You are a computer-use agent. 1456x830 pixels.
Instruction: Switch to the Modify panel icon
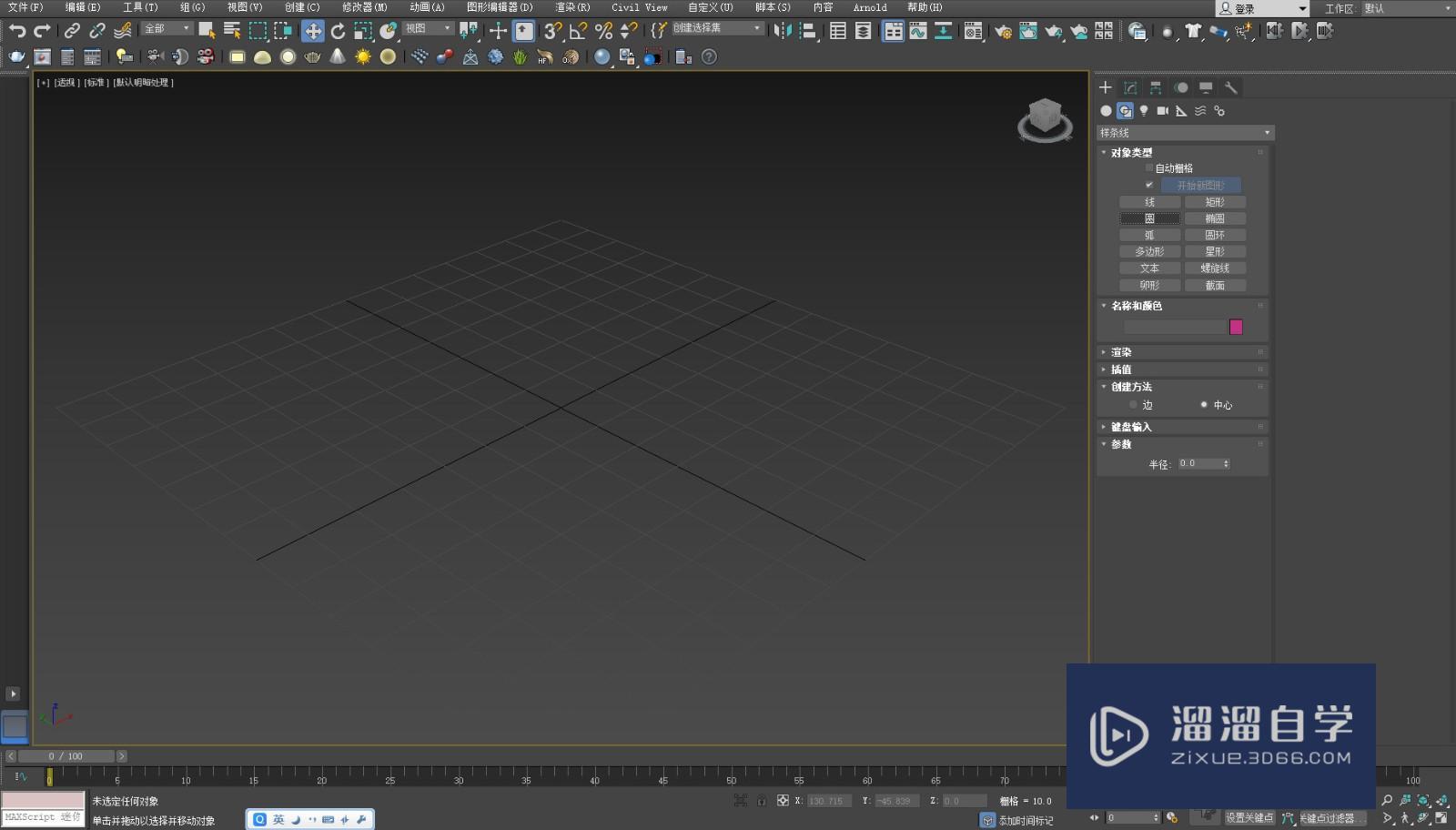1130,87
